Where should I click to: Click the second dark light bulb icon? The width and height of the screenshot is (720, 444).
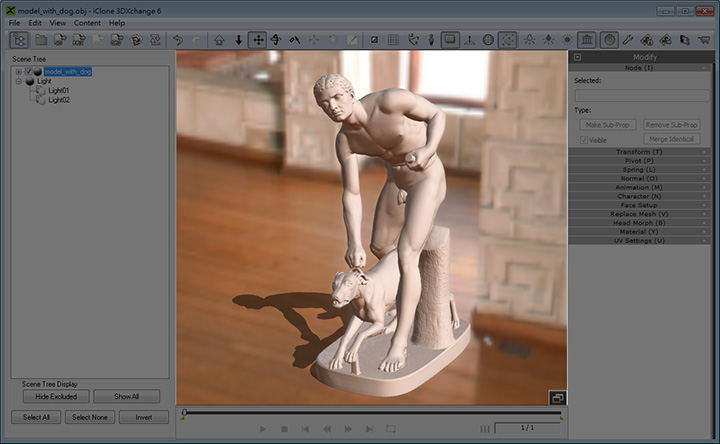(548, 40)
